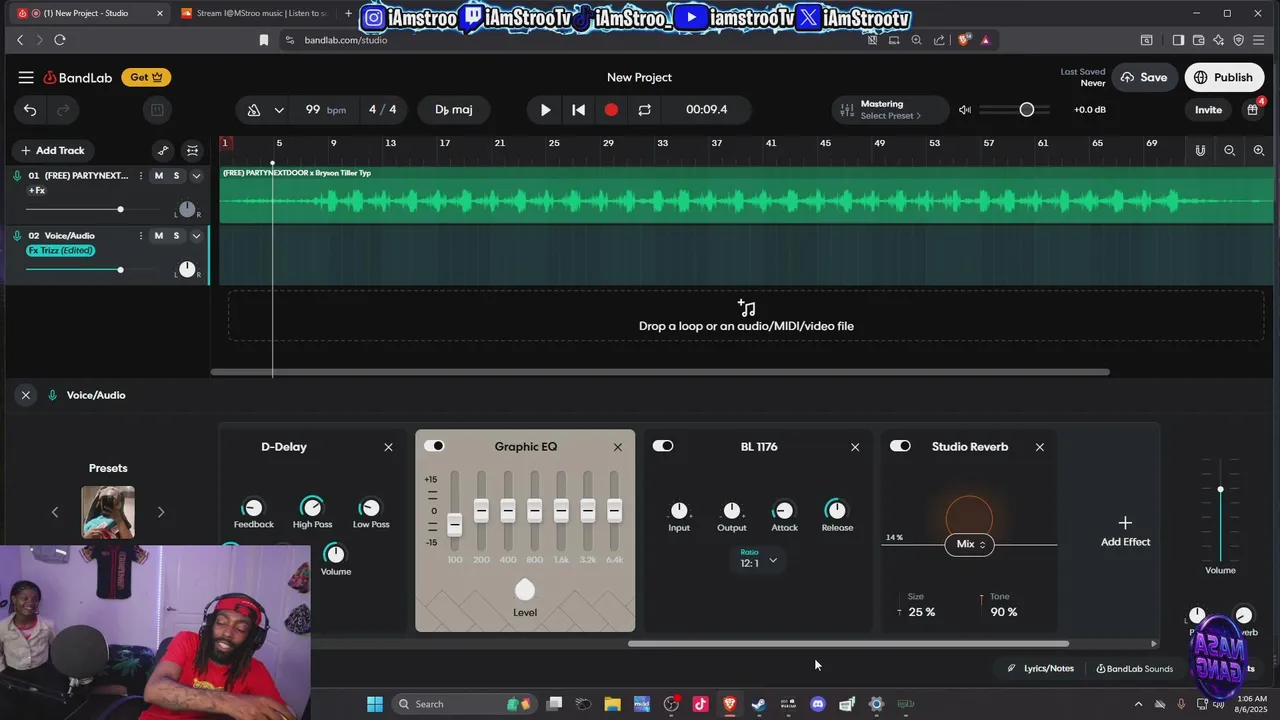The width and height of the screenshot is (1280, 720).
Task: Zoom out the timeline
Action: [1230, 150]
